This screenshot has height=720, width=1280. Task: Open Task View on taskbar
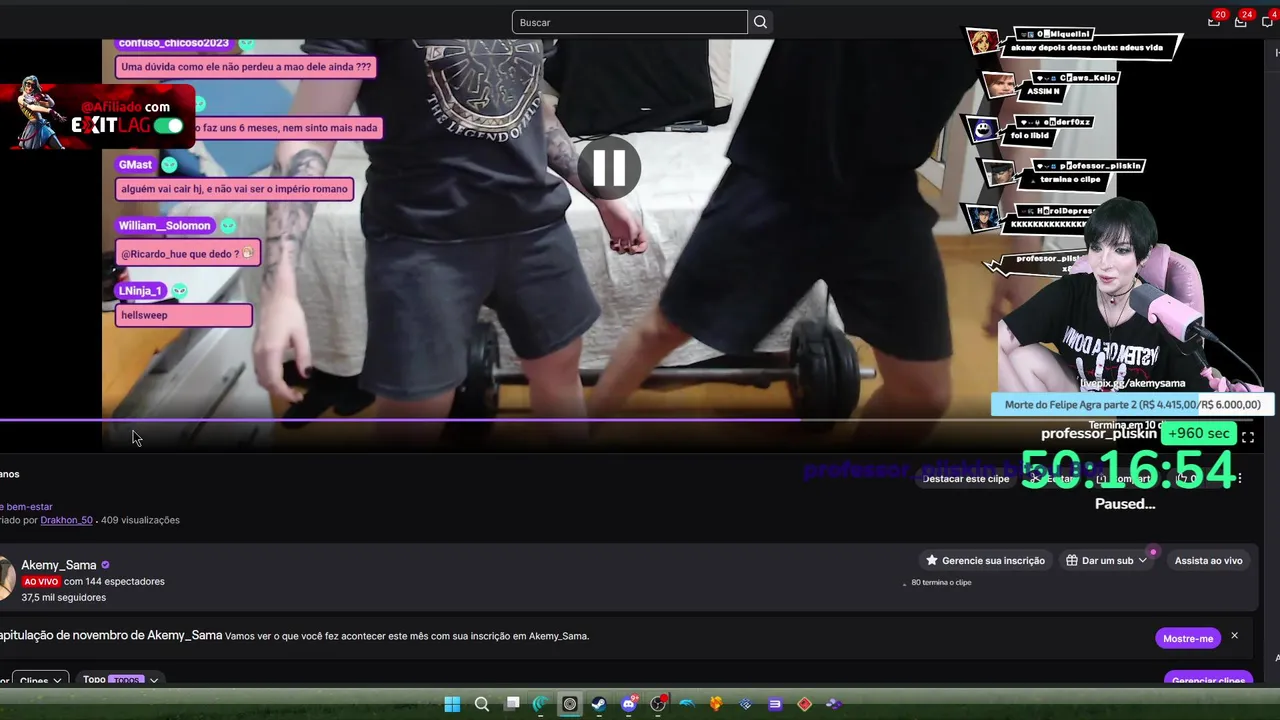[512, 704]
